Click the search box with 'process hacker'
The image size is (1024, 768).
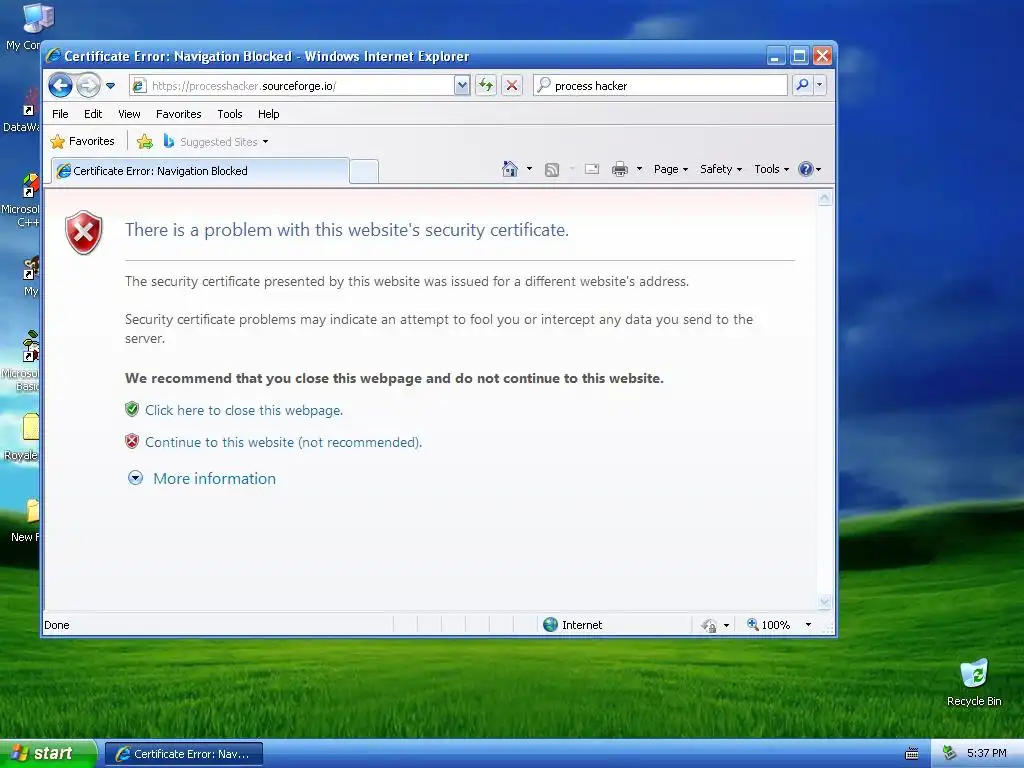tap(660, 86)
